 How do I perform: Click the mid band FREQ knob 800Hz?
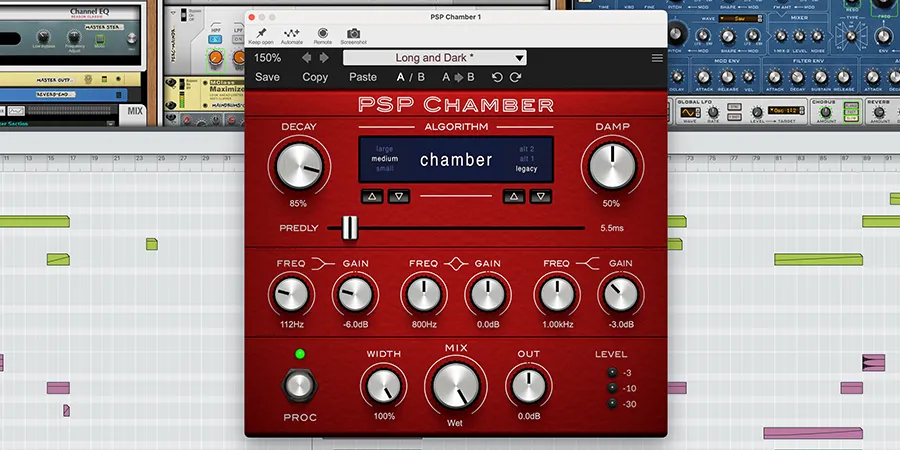(424, 294)
